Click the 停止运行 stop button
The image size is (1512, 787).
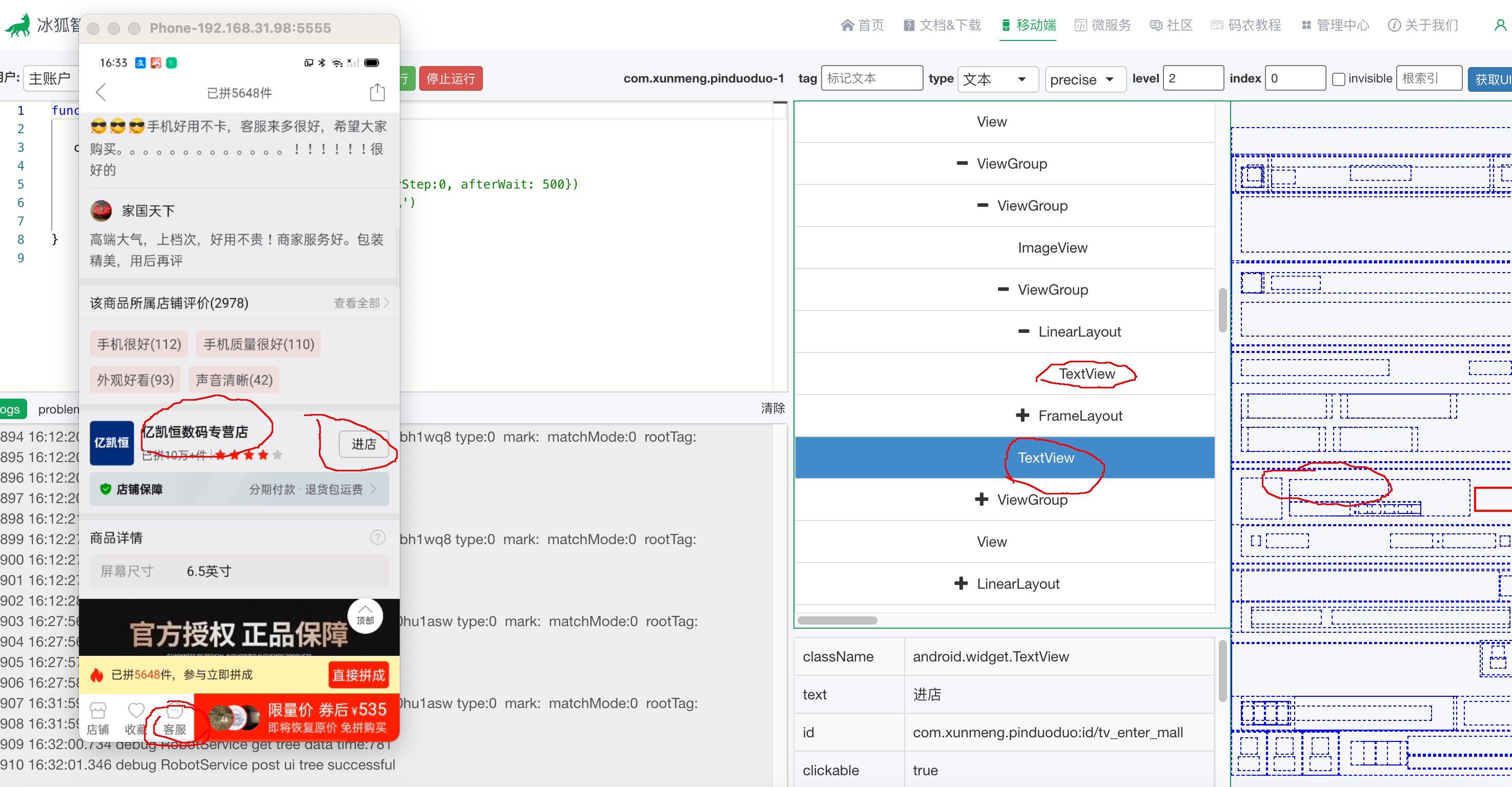click(x=450, y=78)
